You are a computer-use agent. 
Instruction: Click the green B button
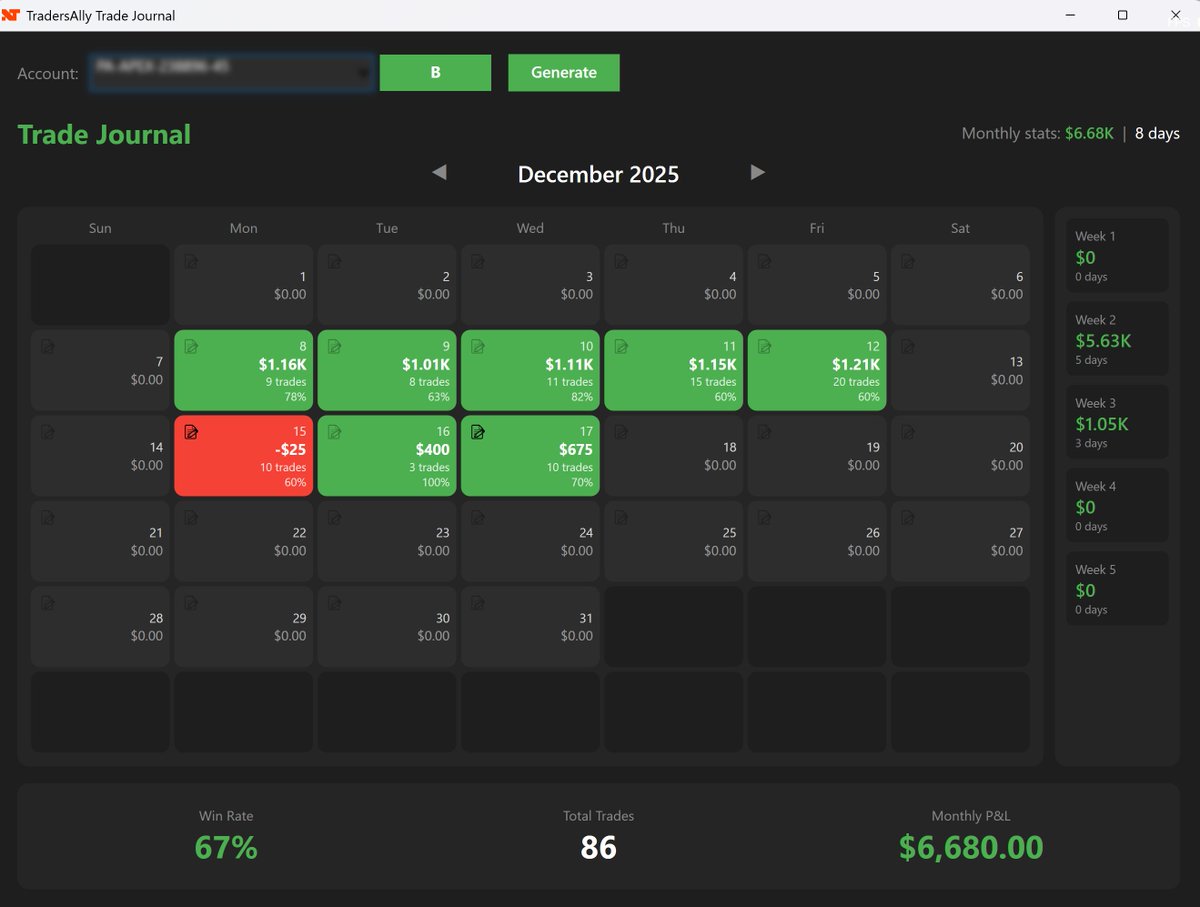click(435, 73)
